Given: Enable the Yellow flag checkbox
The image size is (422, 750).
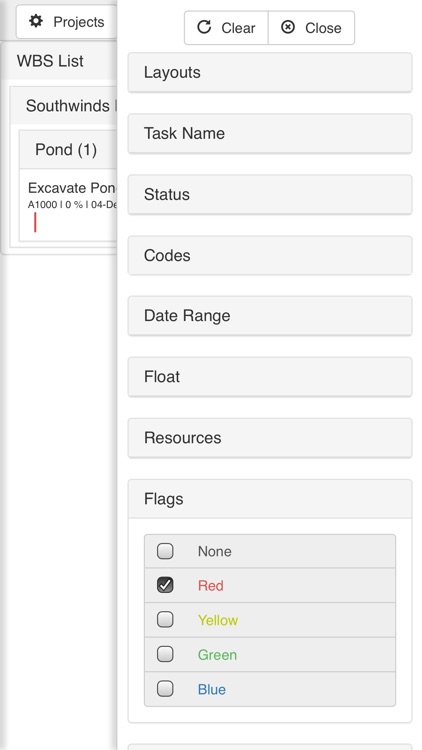Looking at the screenshot, I should coord(165,619).
